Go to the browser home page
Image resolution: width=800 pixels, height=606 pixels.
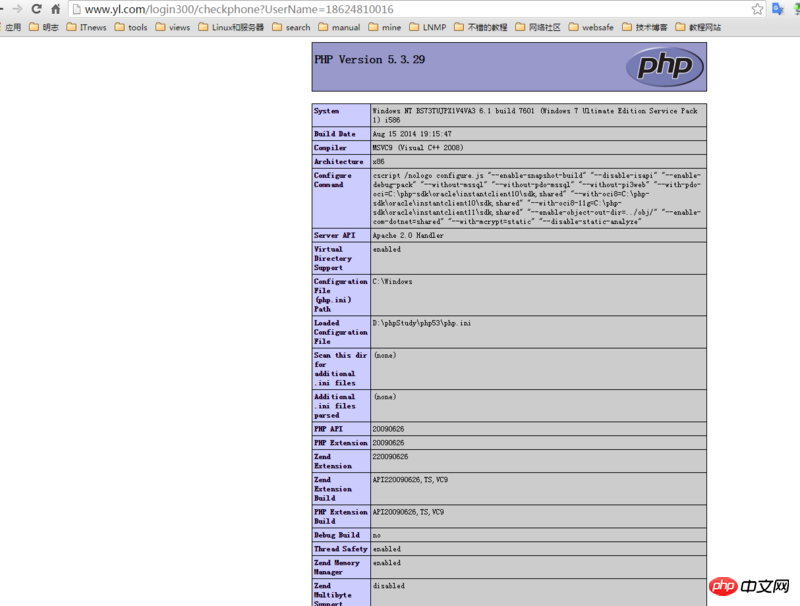(56, 9)
